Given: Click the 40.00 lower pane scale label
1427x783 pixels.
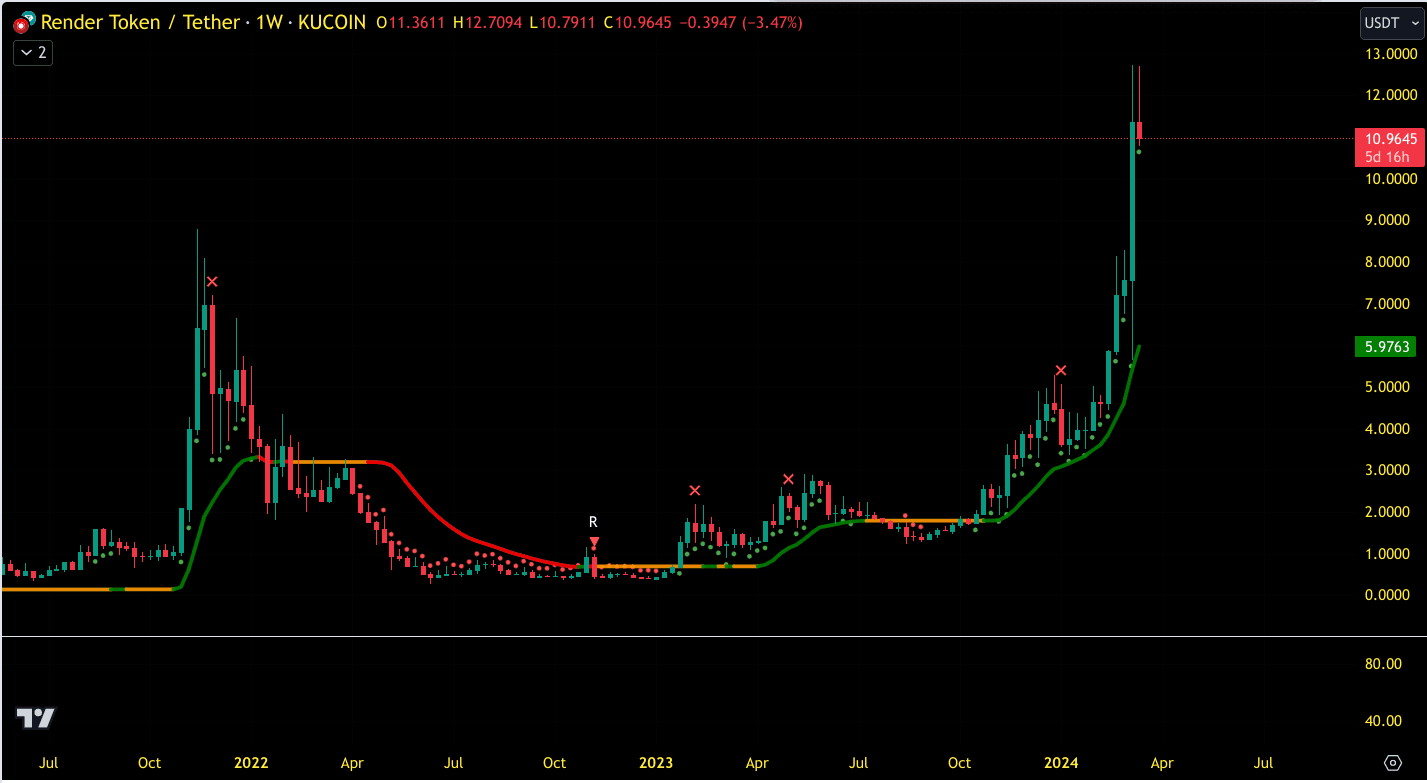Looking at the screenshot, I should (1384, 721).
